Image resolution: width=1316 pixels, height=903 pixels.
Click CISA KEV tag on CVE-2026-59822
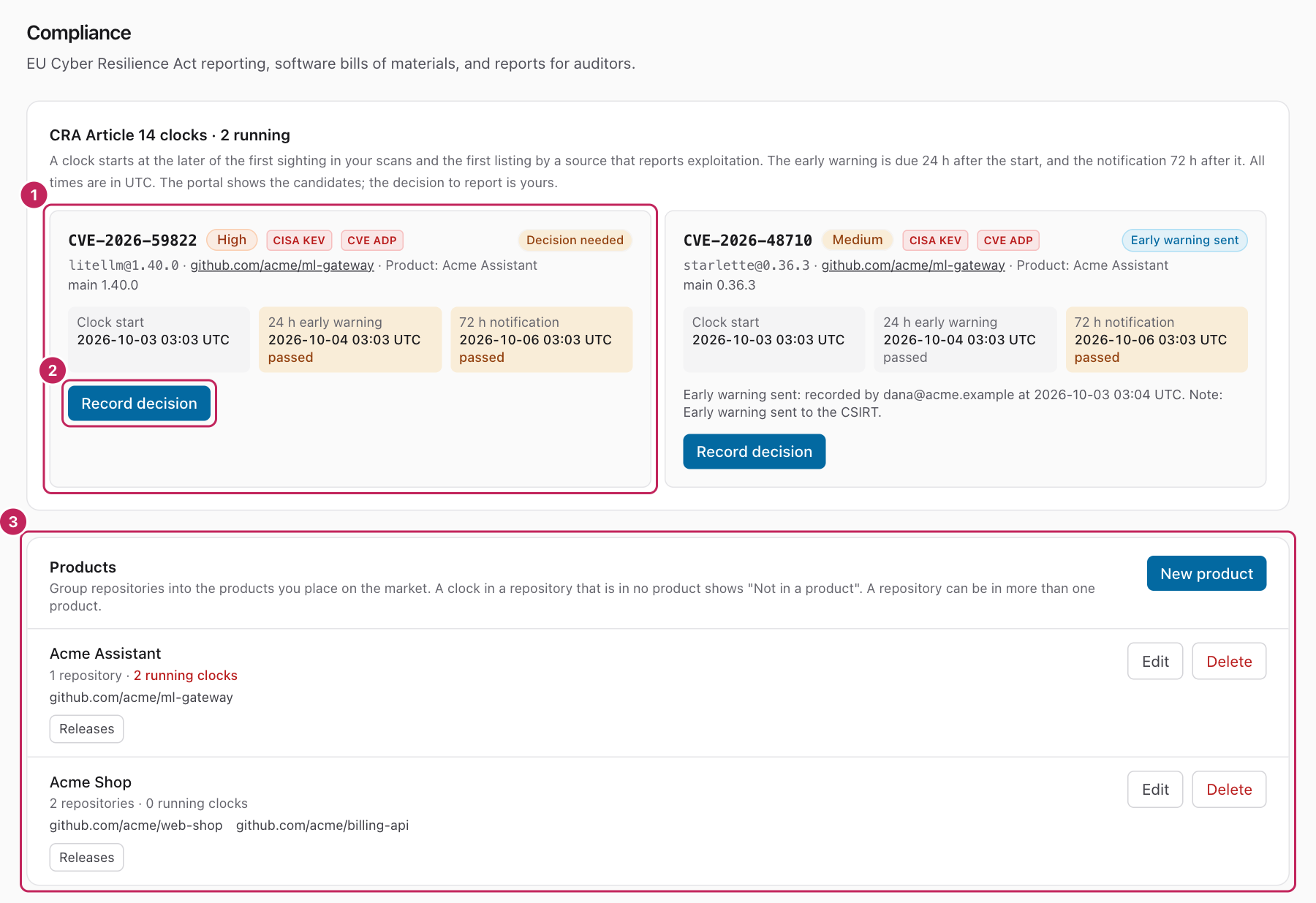point(299,241)
